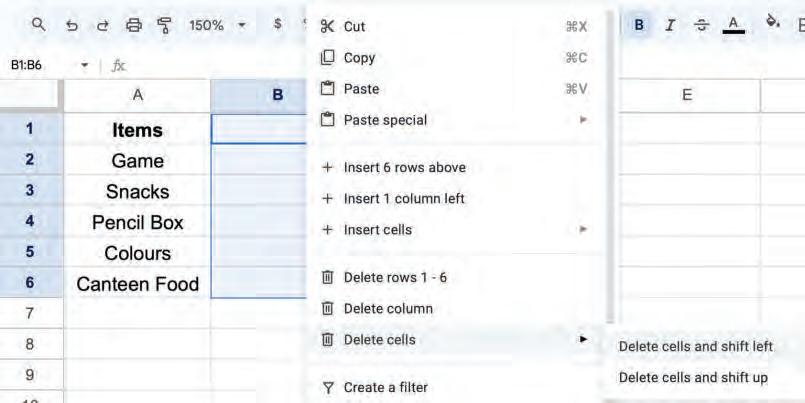Choose Delete cells and shift left
The width and height of the screenshot is (805, 403).
coord(695,346)
